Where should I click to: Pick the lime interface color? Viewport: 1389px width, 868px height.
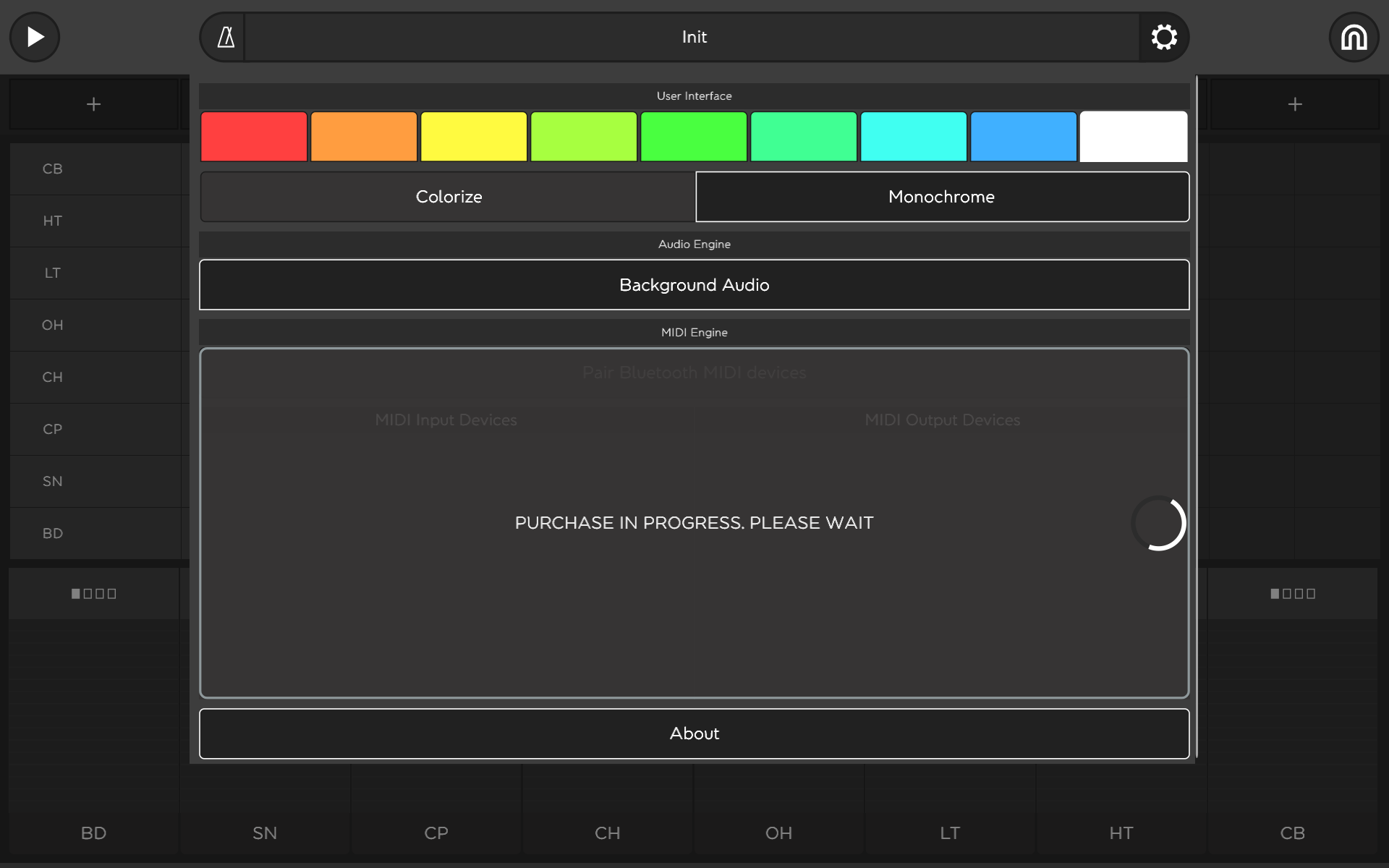point(584,136)
